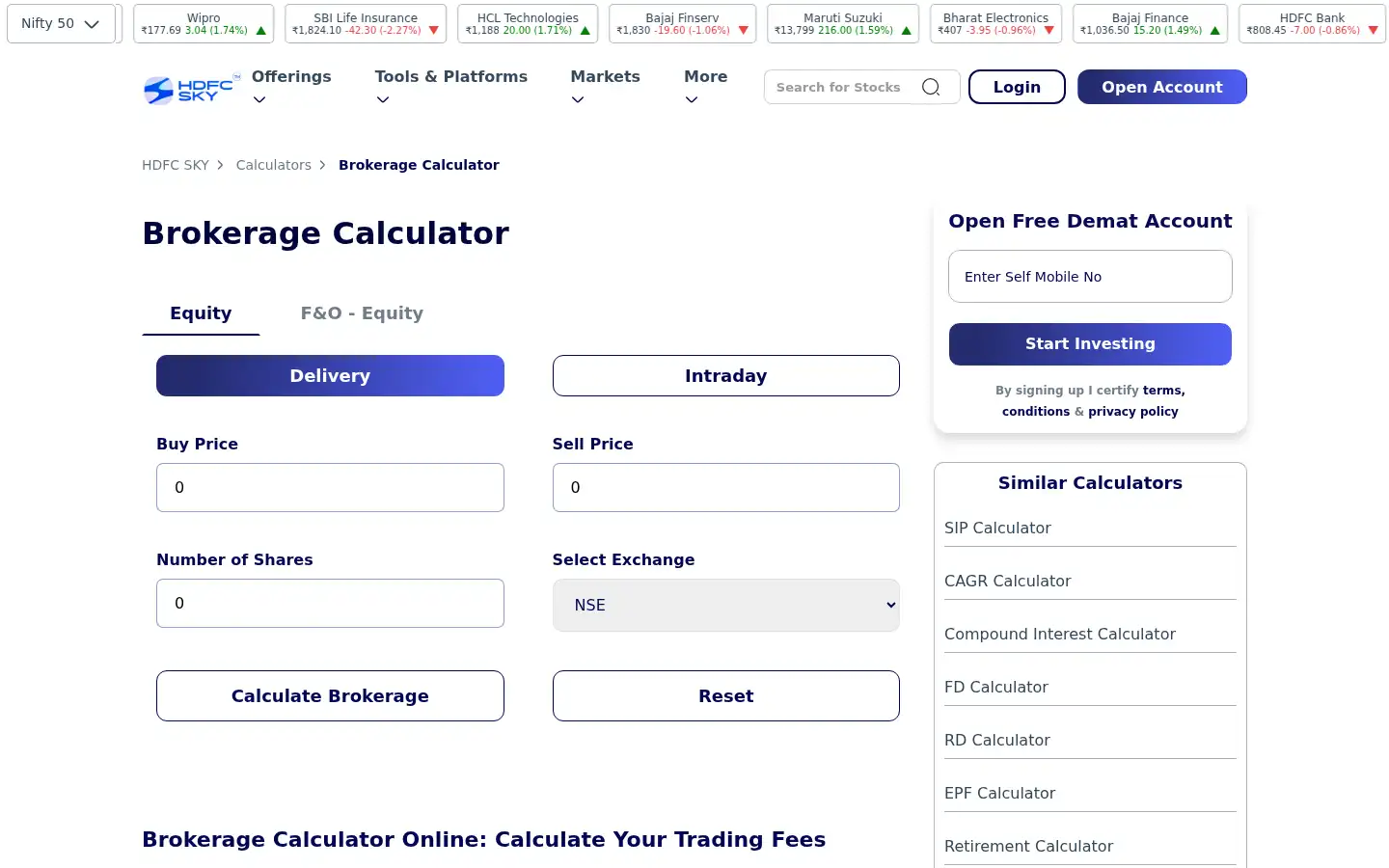Screen dimensions: 1389x868
Task: Open the Select Exchange NSE dropdown
Action: [x=725, y=605]
